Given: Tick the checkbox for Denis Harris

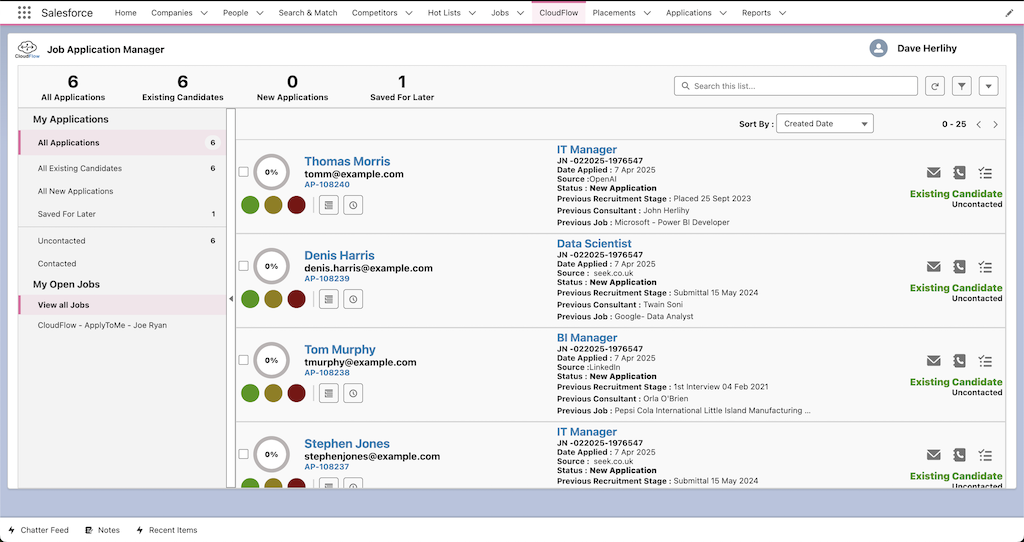Looking at the screenshot, I should [243, 266].
